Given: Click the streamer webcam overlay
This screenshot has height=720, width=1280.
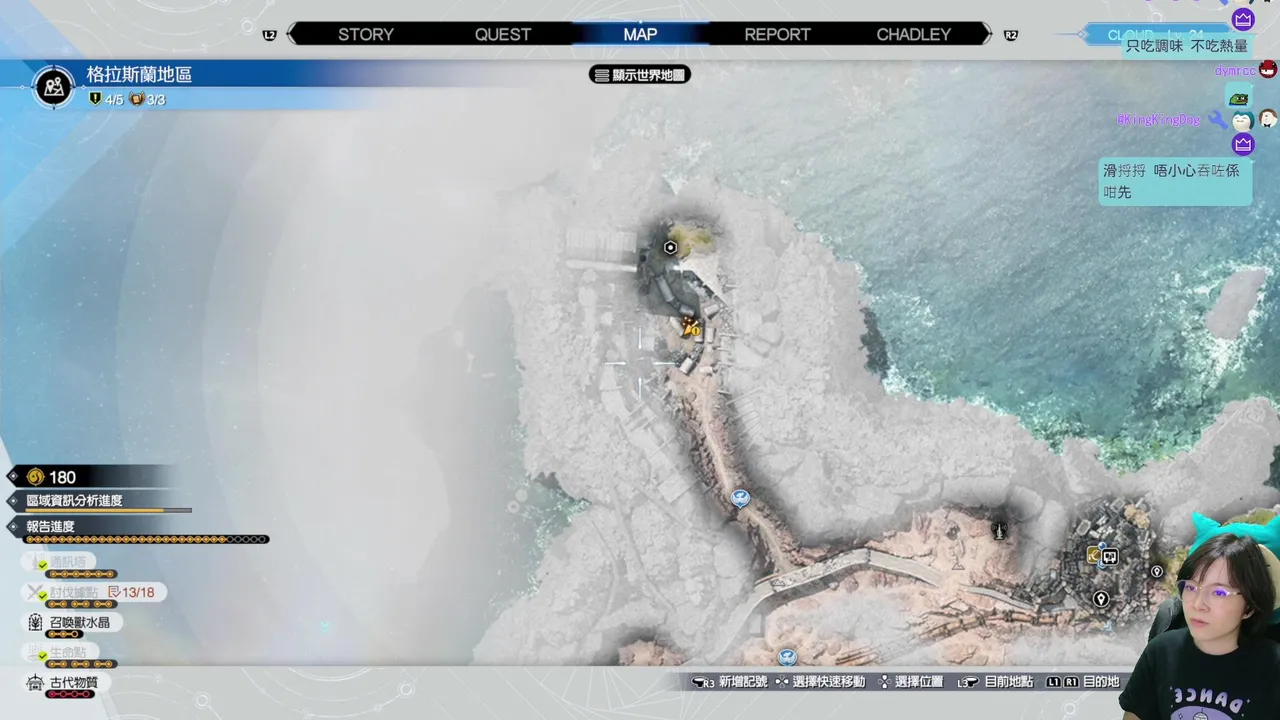Looking at the screenshot, I should [1202, 615].
